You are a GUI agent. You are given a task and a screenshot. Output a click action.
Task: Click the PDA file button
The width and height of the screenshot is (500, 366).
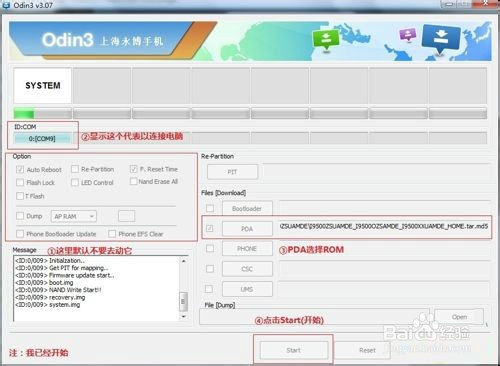[x=247, y=229]
